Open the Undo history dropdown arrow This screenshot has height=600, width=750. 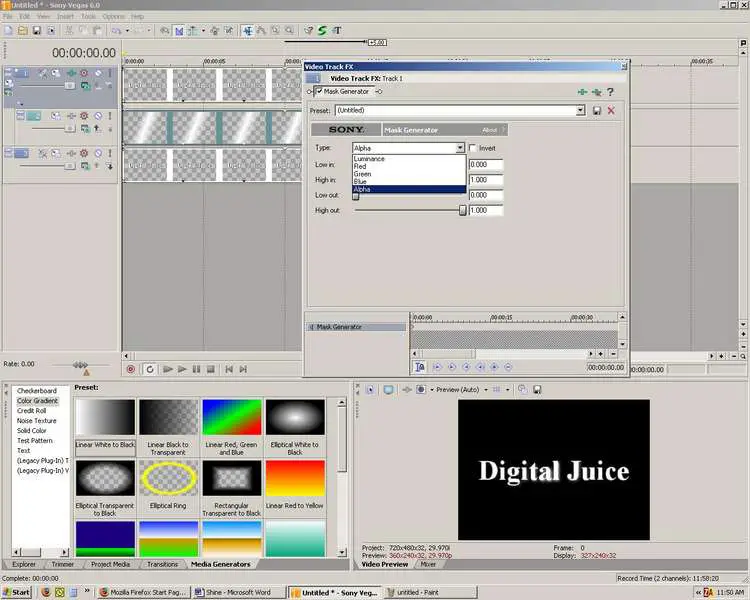tap(127, 31)
